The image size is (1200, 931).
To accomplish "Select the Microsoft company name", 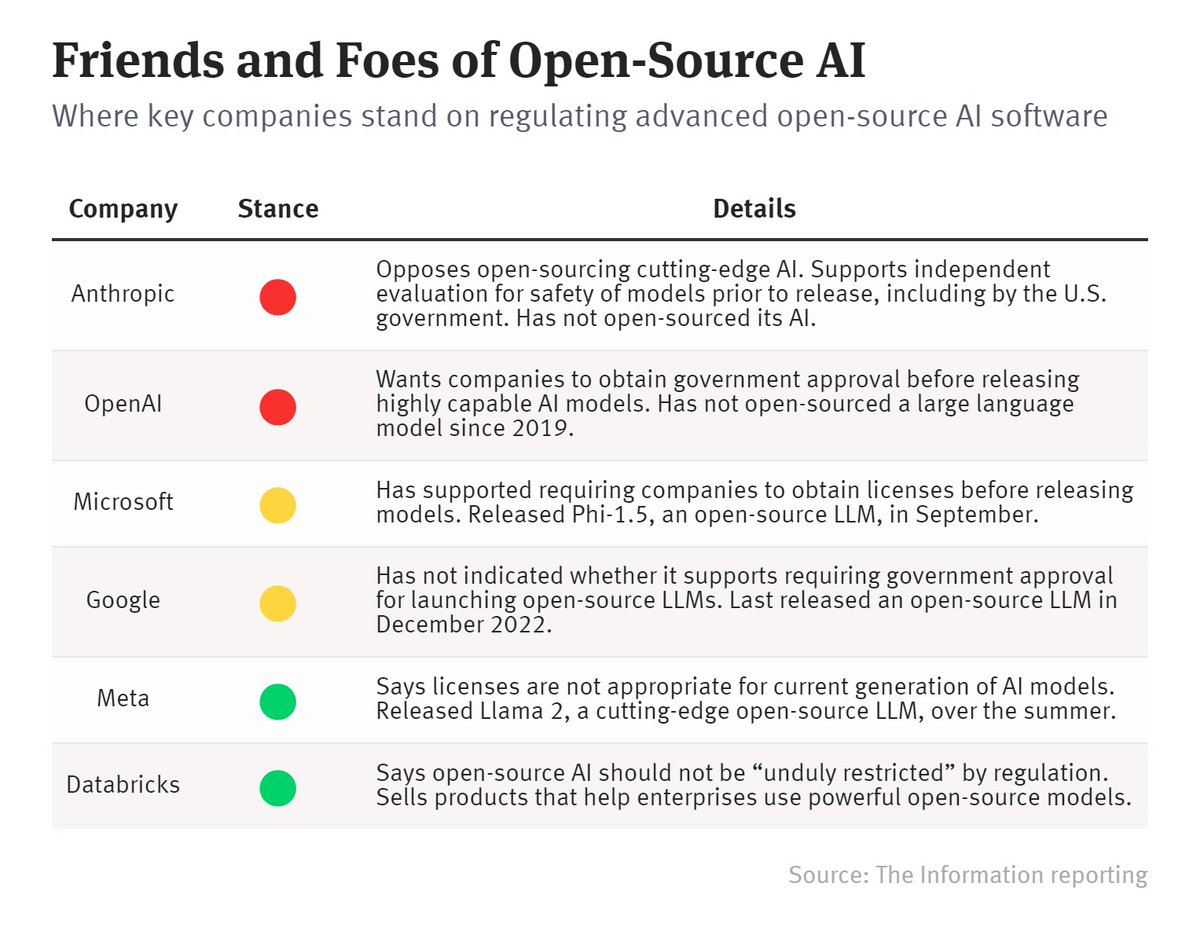I will (x=123, y=502).
